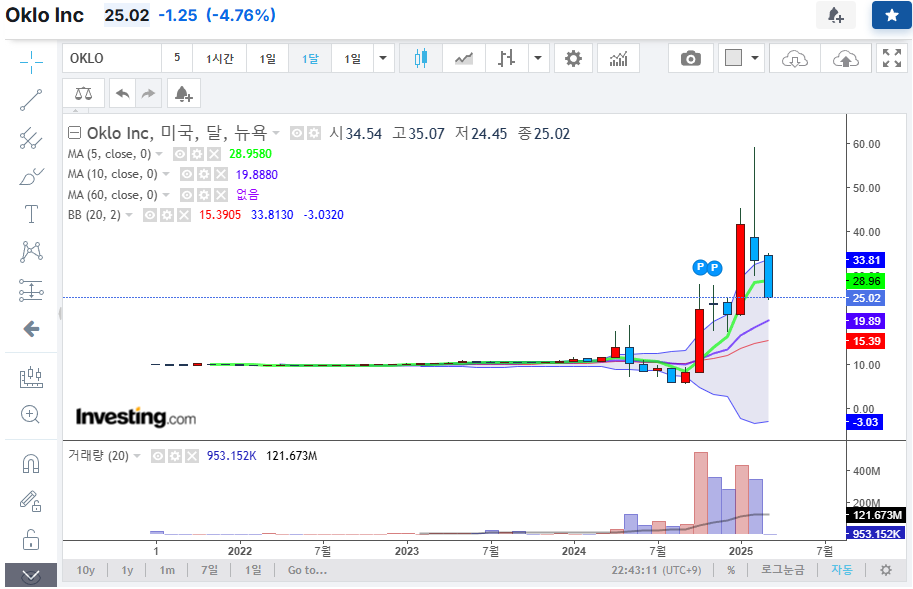Toggle percent scale
This screenshot has height=589, width=913.
coord(731,570)
